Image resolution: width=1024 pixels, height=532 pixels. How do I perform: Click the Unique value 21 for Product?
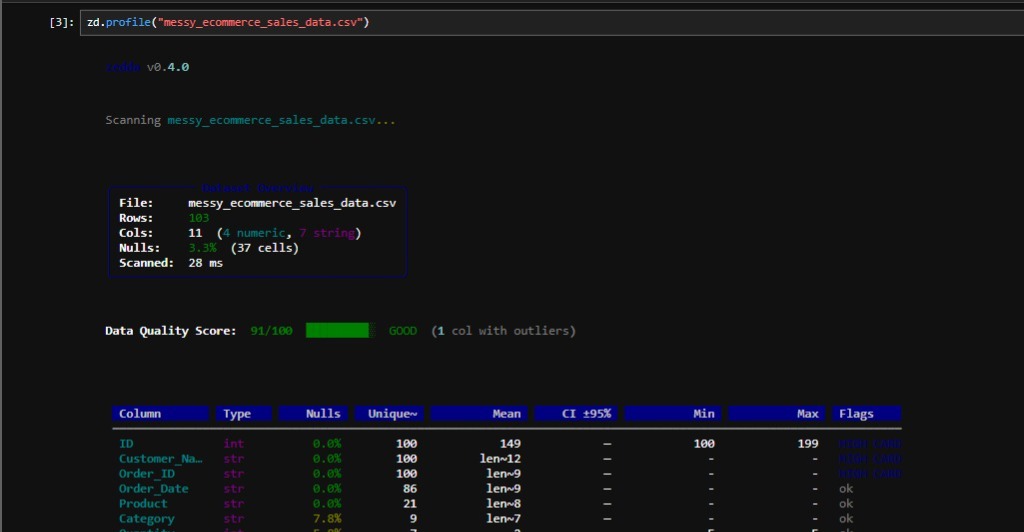click(410, 504)
